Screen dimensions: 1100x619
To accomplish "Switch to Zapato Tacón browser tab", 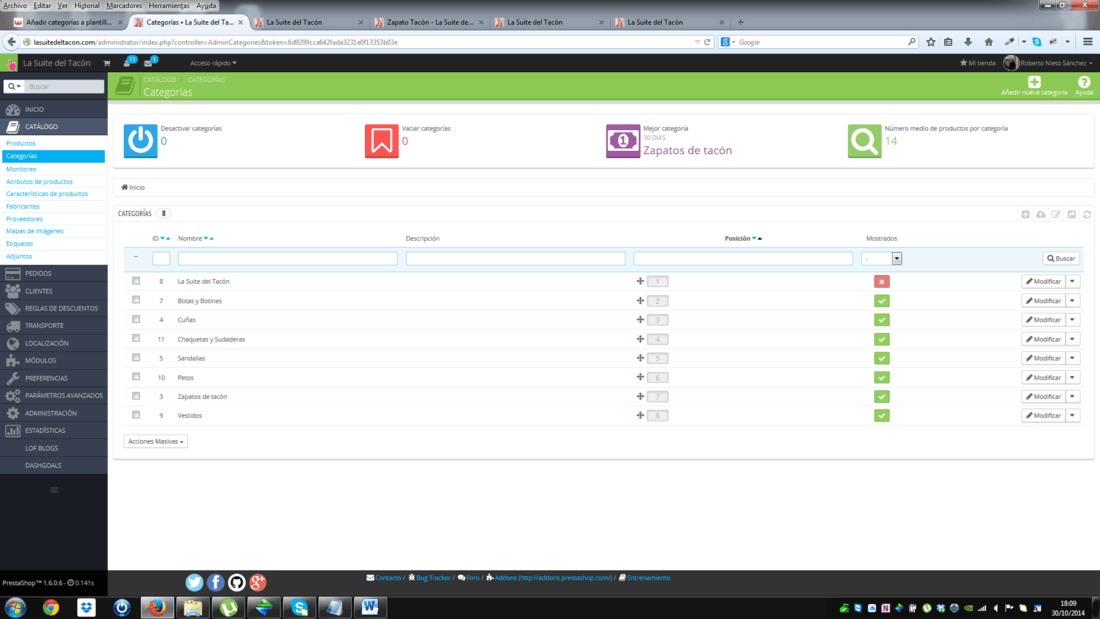I will pos(429,22).
